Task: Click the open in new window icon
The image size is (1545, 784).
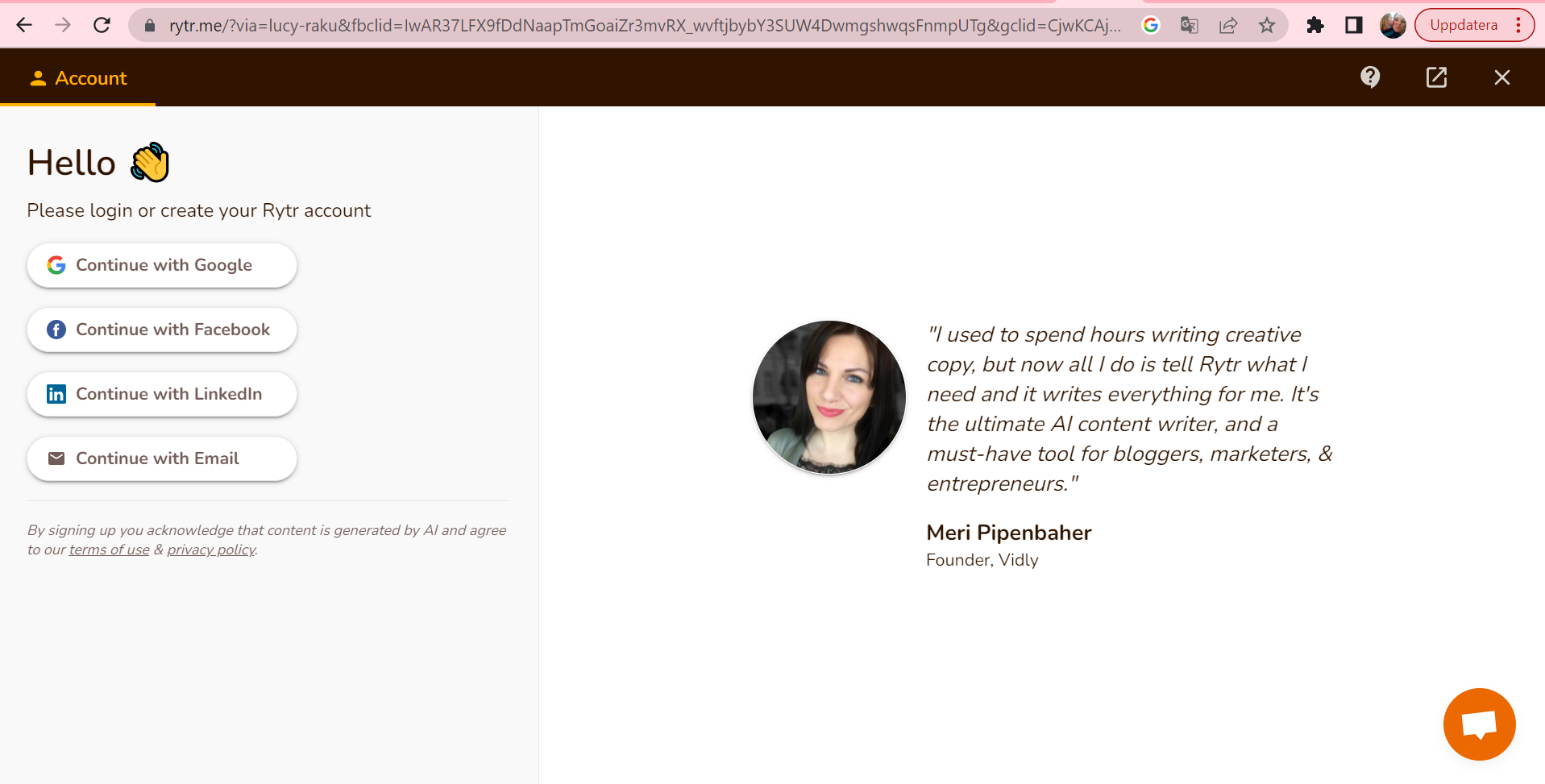Action: [x=1436, y=77]
